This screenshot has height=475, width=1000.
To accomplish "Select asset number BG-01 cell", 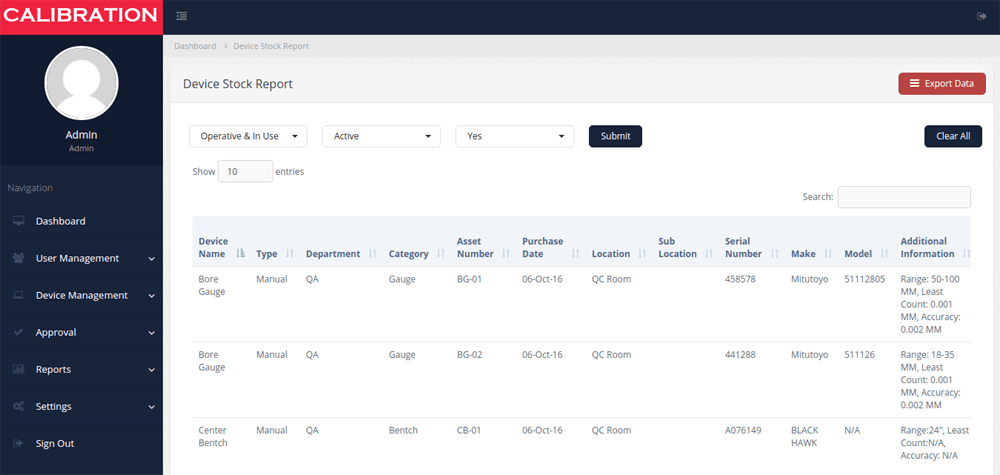I will [x=469, y=279].
